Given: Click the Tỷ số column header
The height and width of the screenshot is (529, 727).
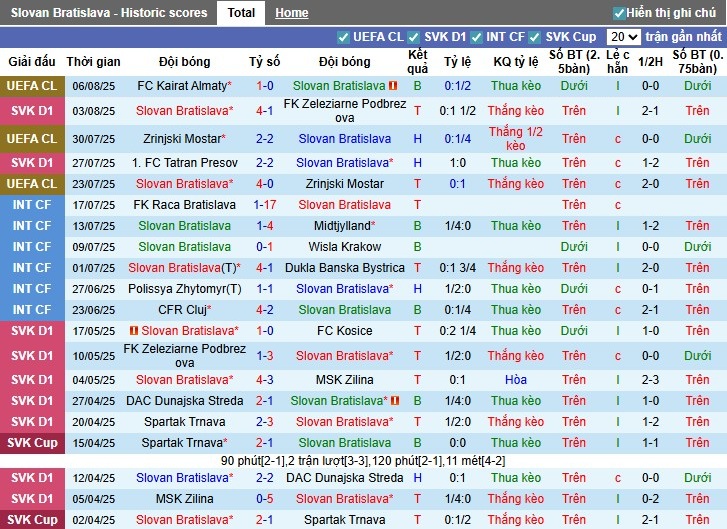Looking at the screenshot, I should pos(265,62).
